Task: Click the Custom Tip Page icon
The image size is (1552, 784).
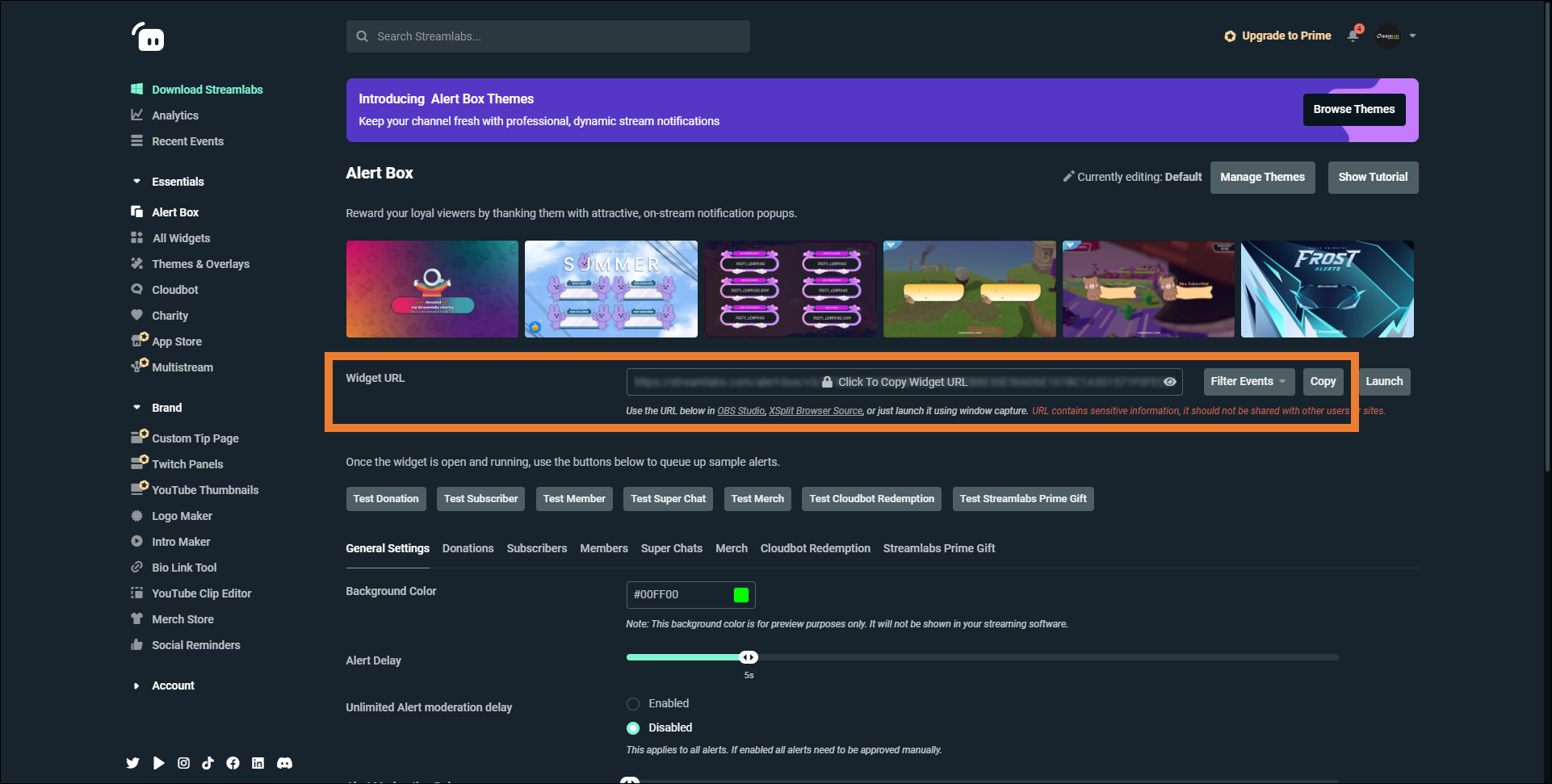Action: [139, 437]
